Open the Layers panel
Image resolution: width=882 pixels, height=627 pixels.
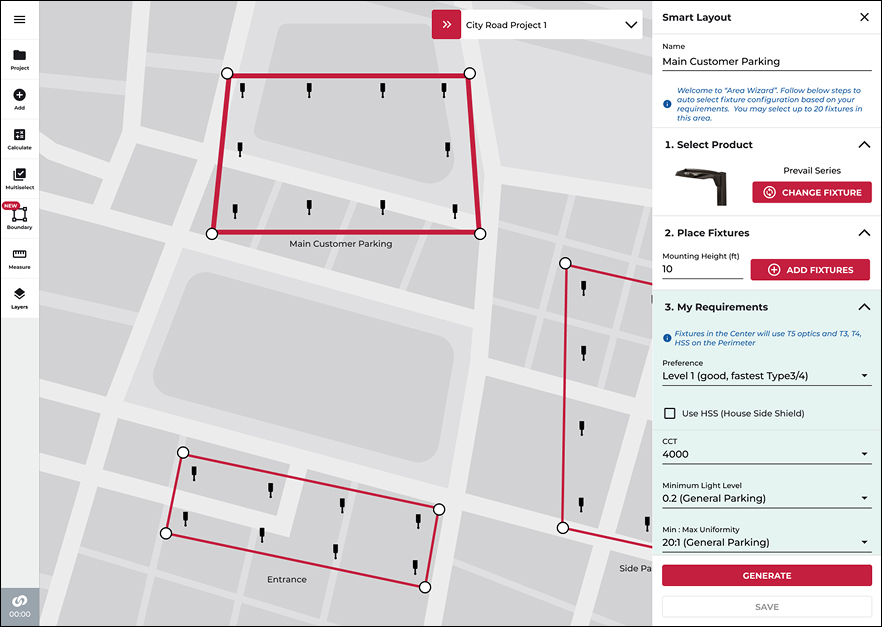tap(20, 299)
